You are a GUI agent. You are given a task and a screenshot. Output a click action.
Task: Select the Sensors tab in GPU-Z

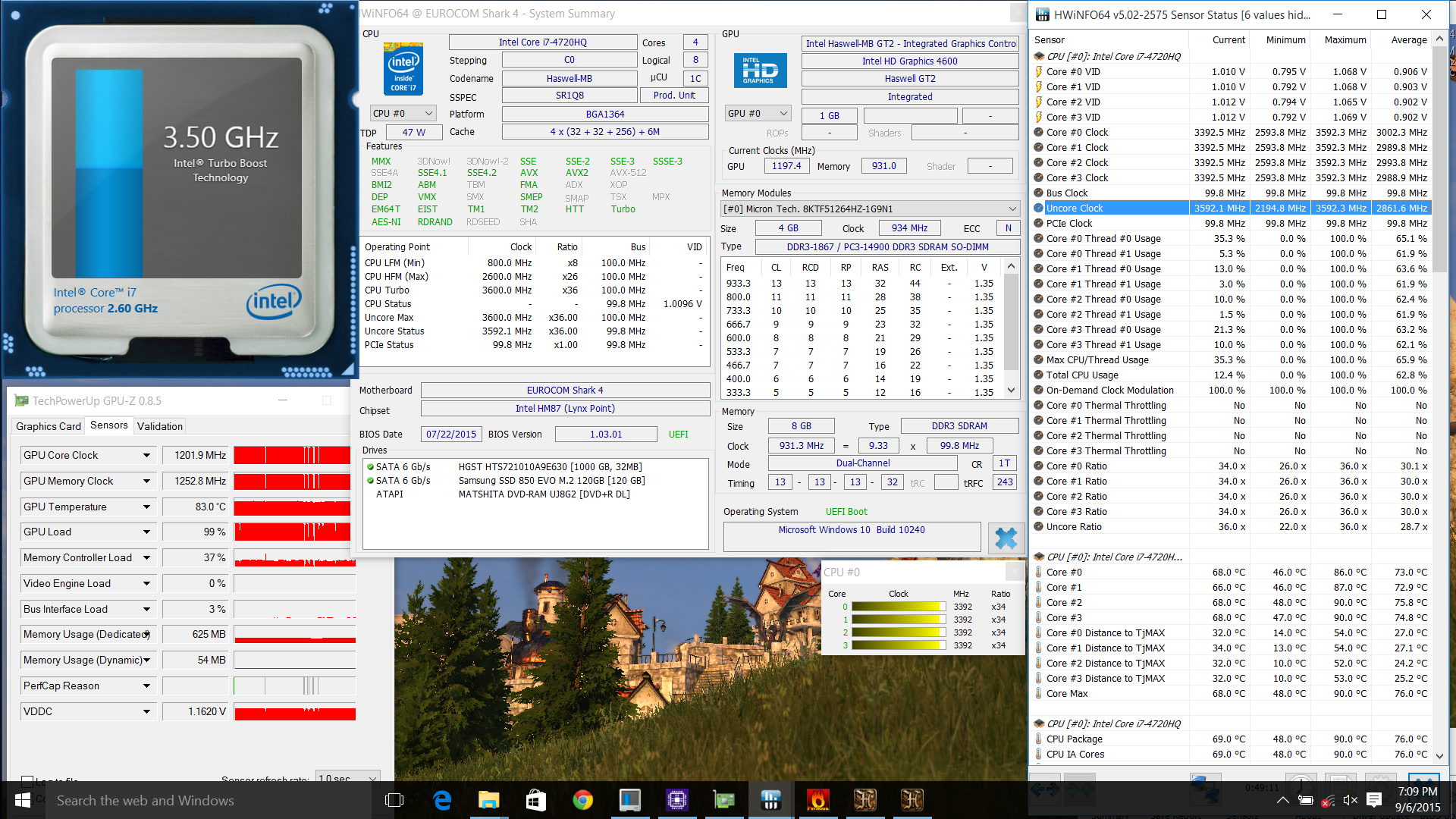109,425
